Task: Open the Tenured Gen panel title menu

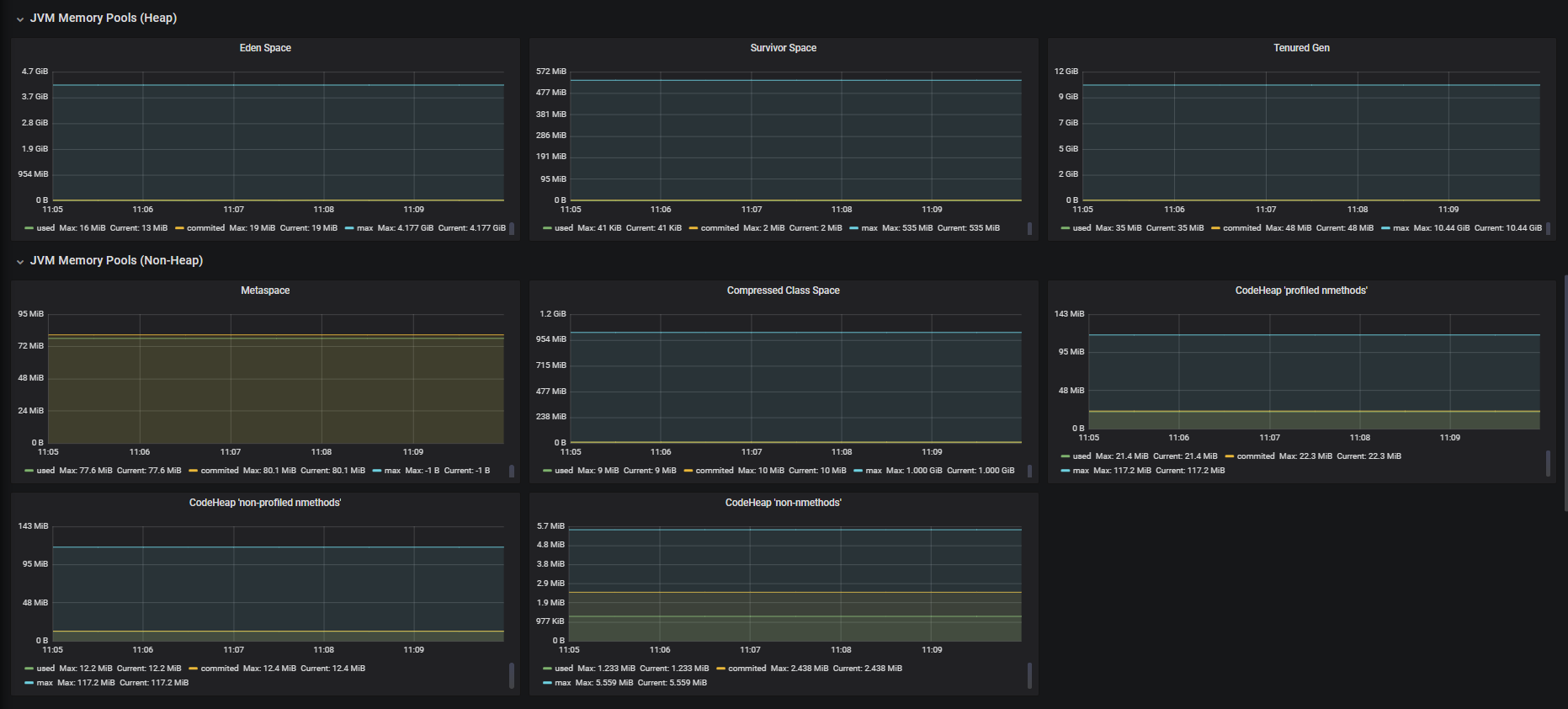Action: point(1301,48)
